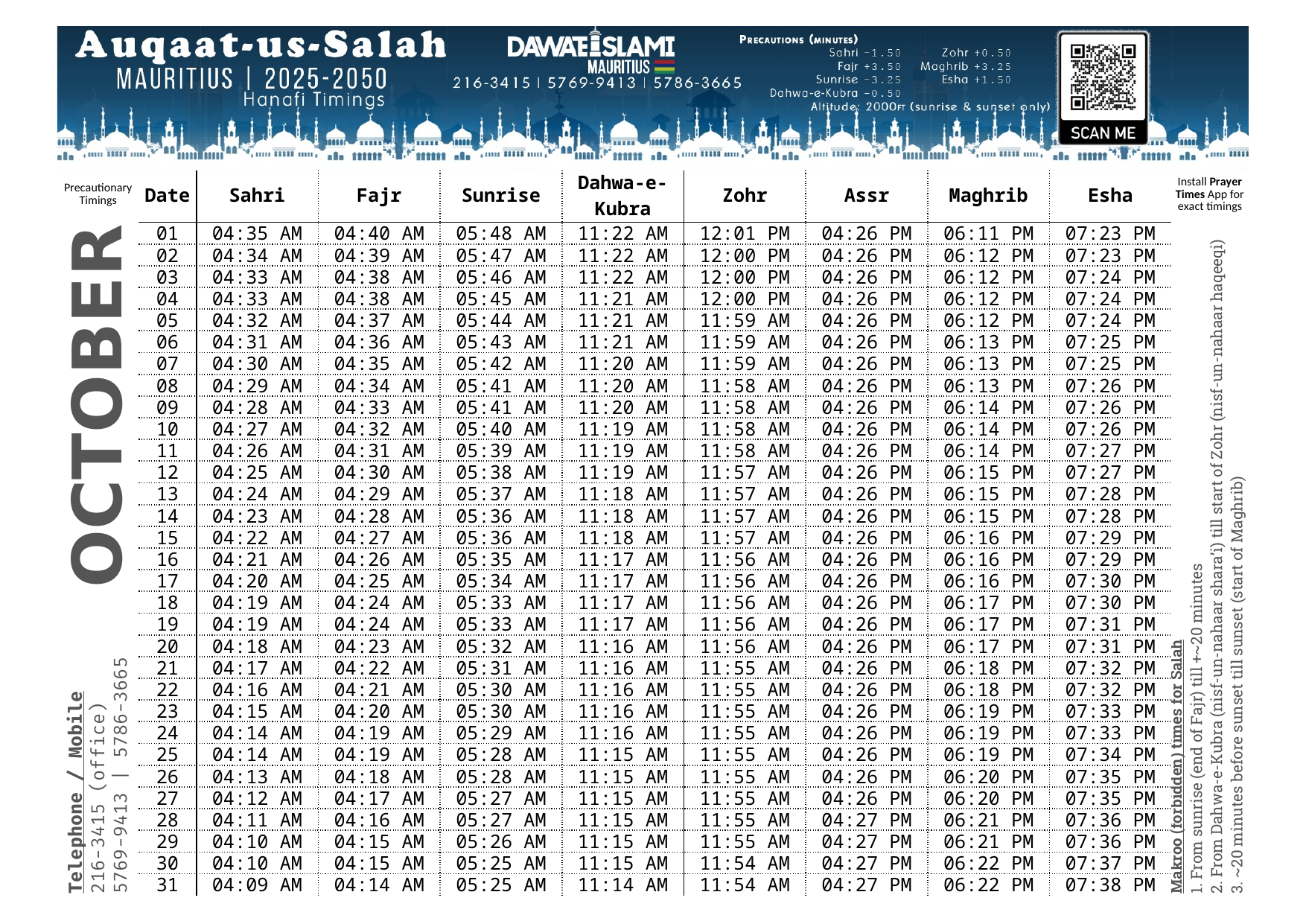Image resolution: width=1306 pixels, height=924 pixels.
Task: Click the Sunrise column header
Action: [x=500, y=196]
